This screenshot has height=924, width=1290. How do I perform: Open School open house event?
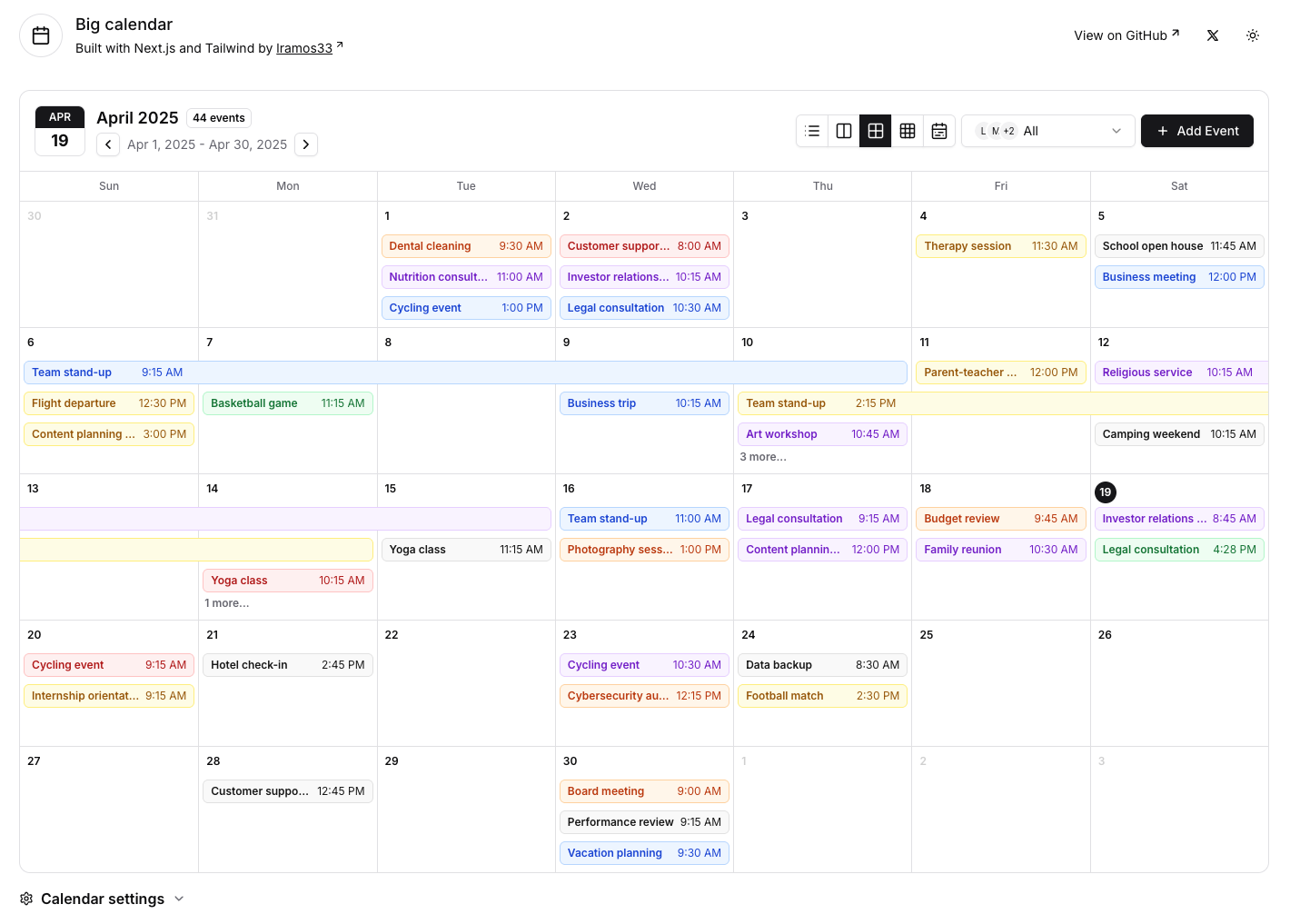click(x=1179, y=246)
